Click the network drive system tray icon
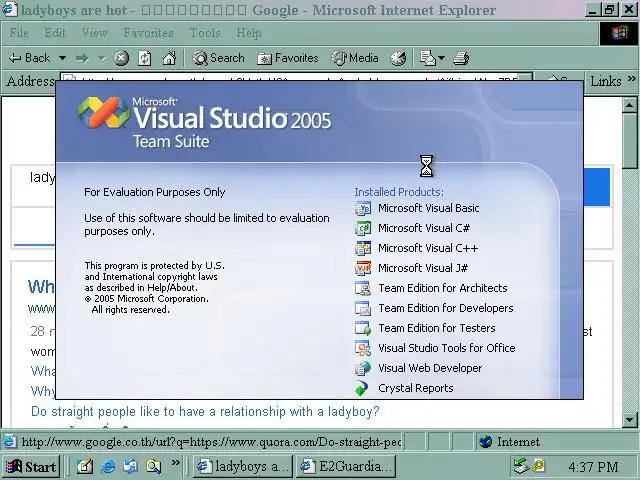Screen dimensions: 640x480 click(x=521, y=466)
